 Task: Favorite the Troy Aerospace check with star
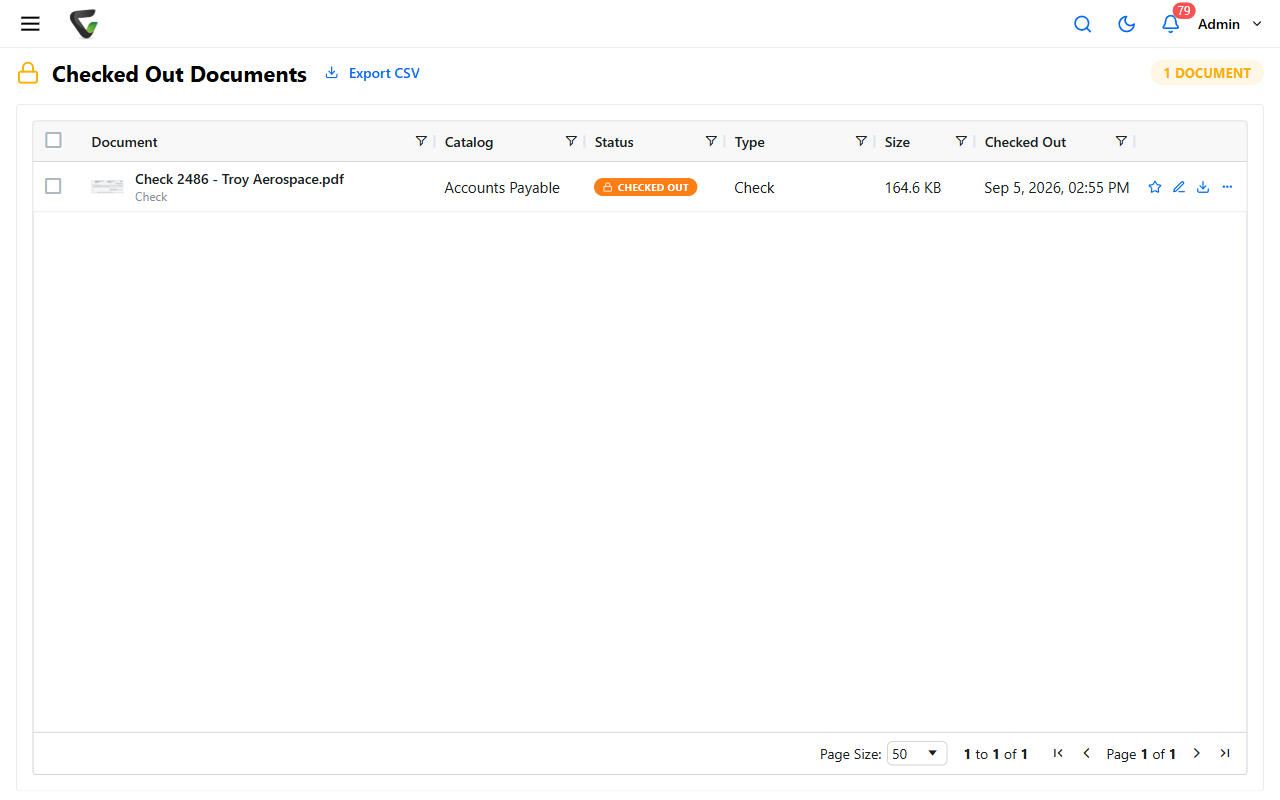coord(1155,187)
